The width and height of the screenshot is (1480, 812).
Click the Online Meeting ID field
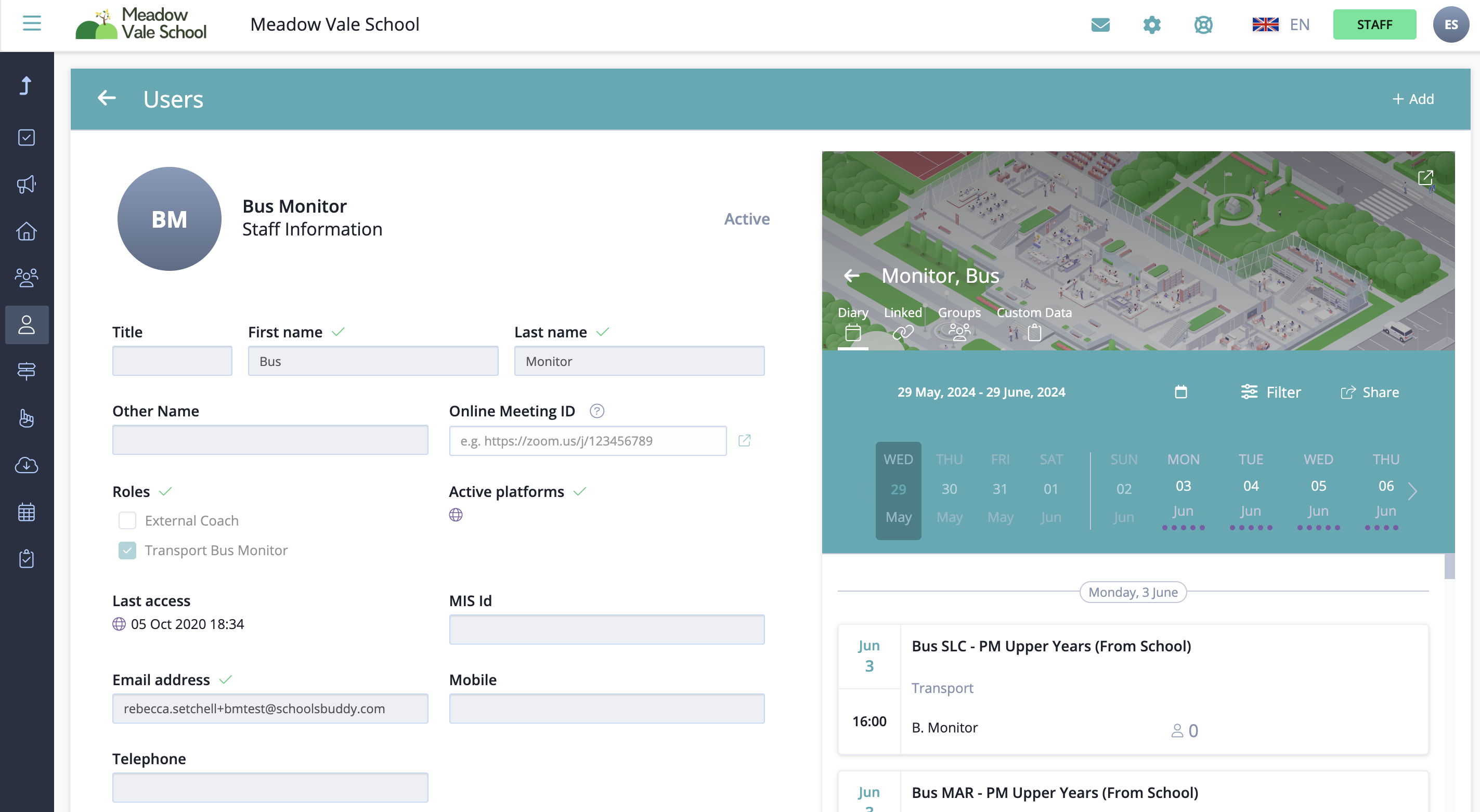[588, 440]
